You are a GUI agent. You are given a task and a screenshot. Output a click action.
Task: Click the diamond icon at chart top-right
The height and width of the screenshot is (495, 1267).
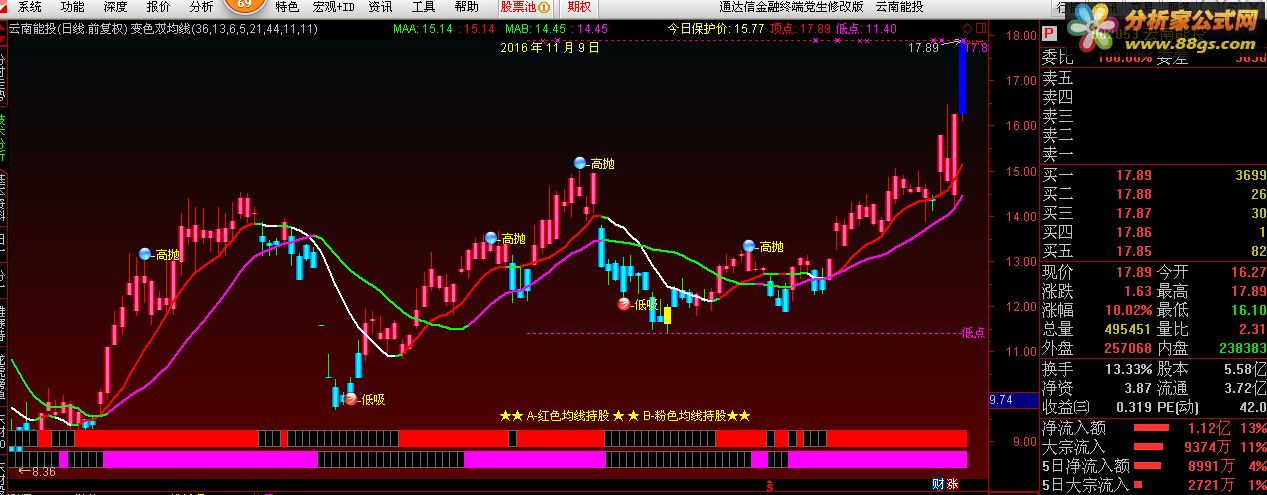click(967, 27)
